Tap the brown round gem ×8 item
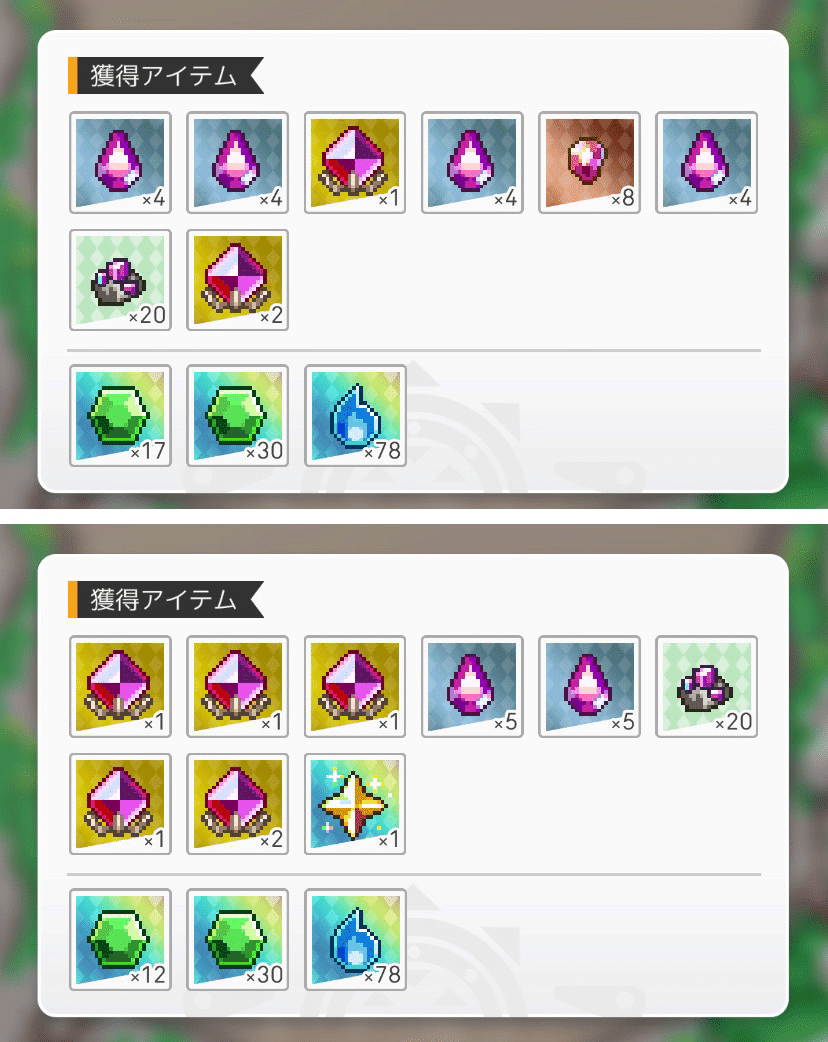 [589, 163]
